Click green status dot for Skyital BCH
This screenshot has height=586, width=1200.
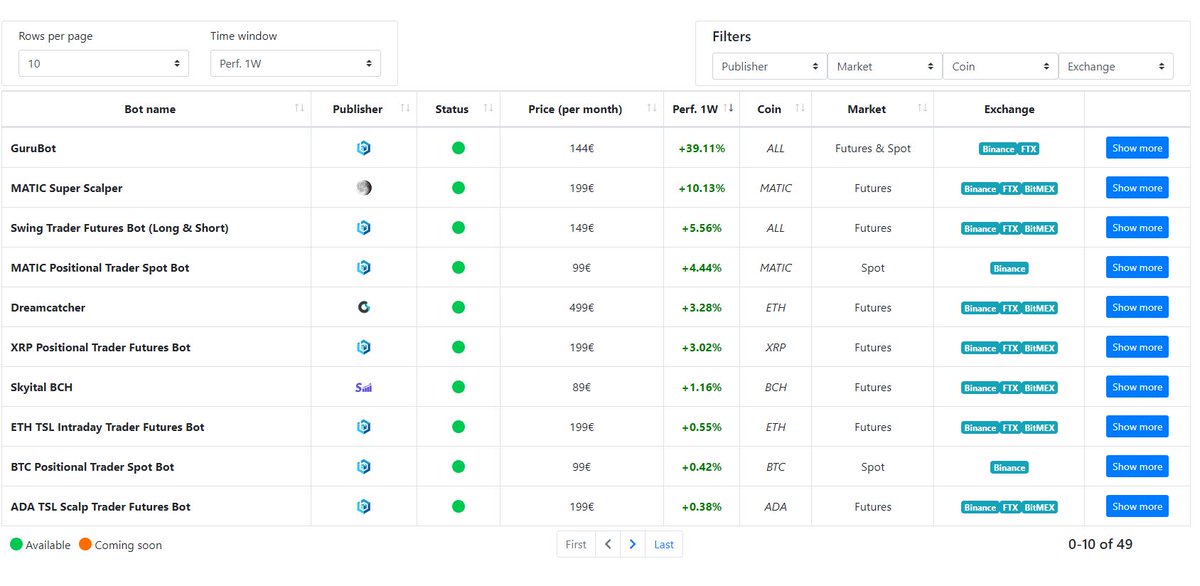click(x=458, y=387)
